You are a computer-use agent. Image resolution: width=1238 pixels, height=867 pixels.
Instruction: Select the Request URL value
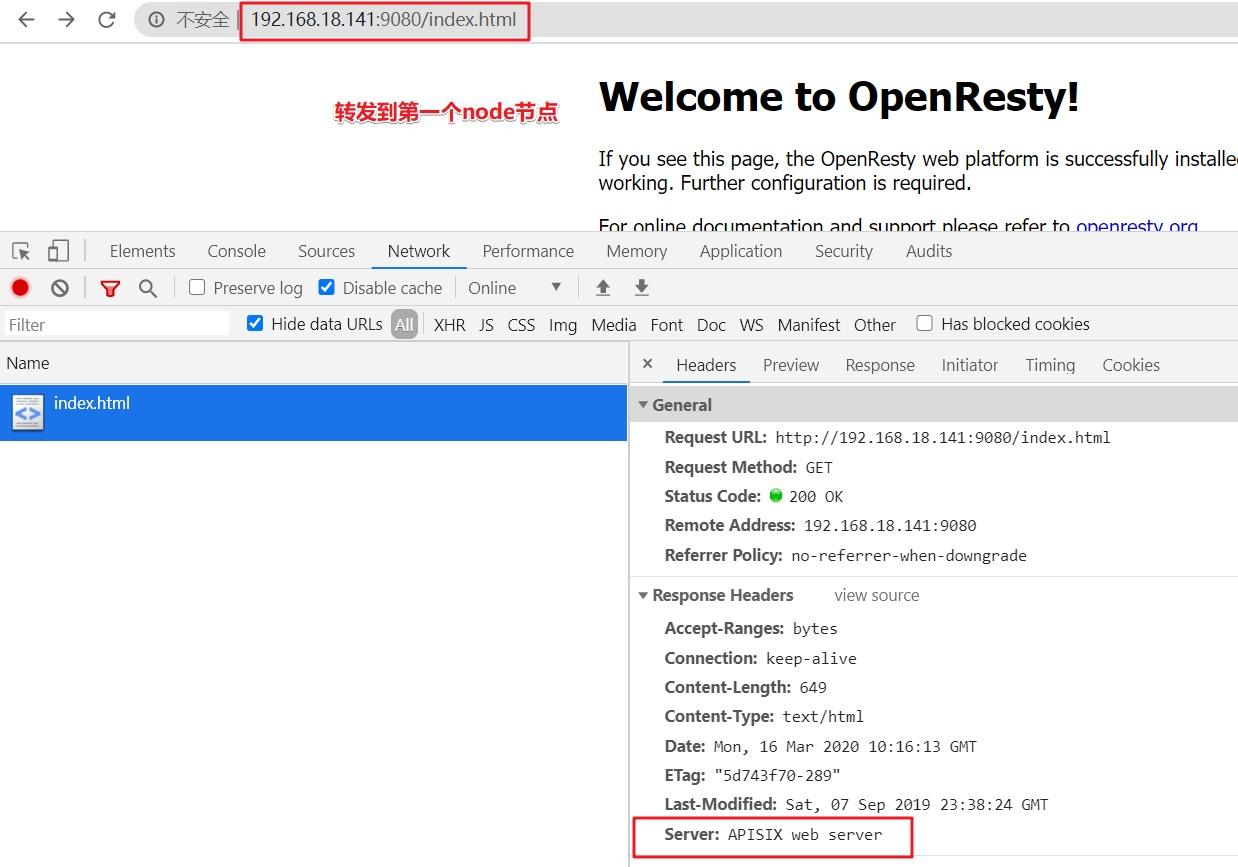[943, 437]
